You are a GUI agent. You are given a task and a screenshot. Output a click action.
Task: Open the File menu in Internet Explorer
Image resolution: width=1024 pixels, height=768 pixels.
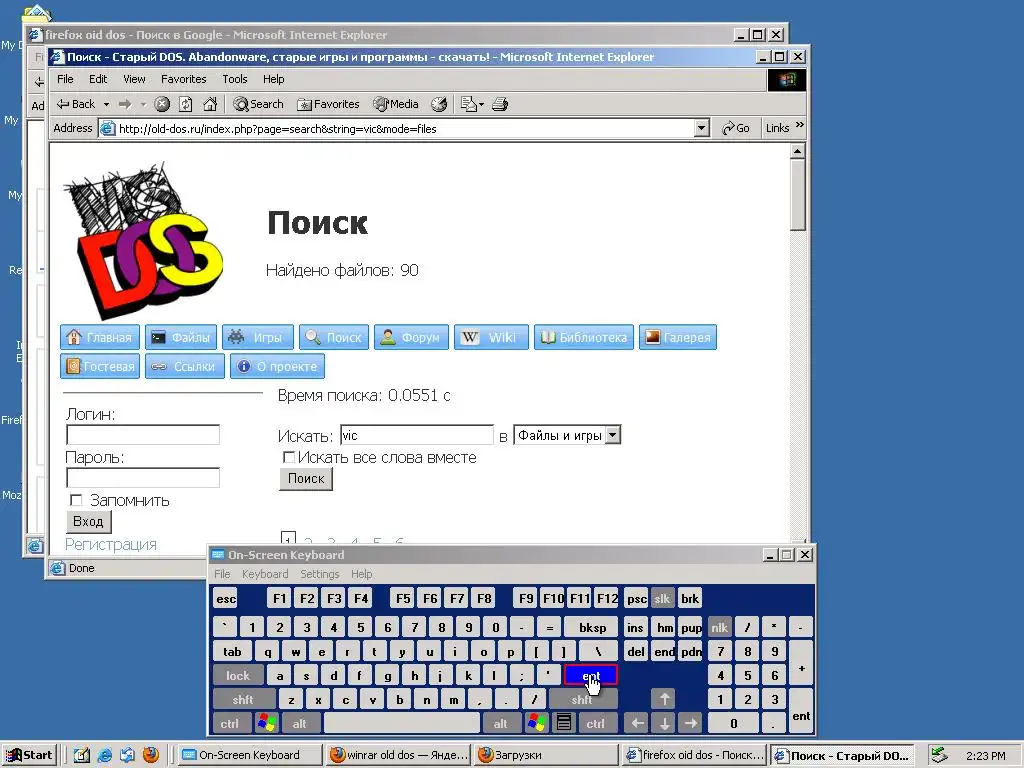65,79
